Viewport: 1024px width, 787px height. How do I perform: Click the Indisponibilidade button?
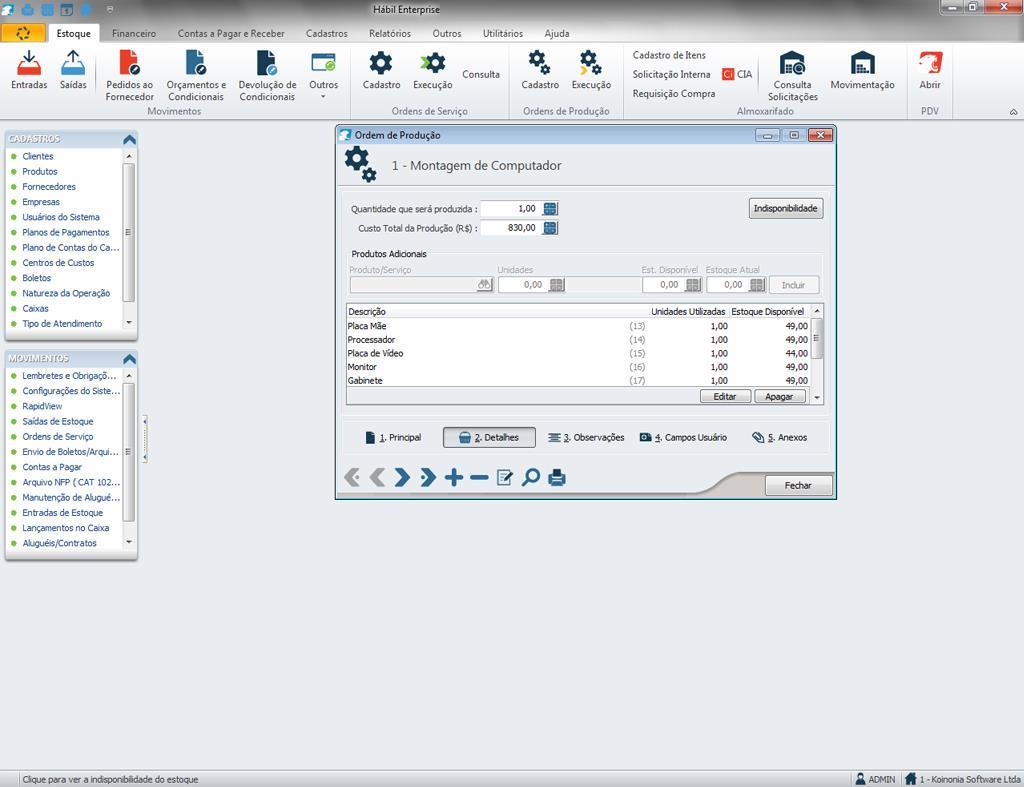tap(785, 208)
